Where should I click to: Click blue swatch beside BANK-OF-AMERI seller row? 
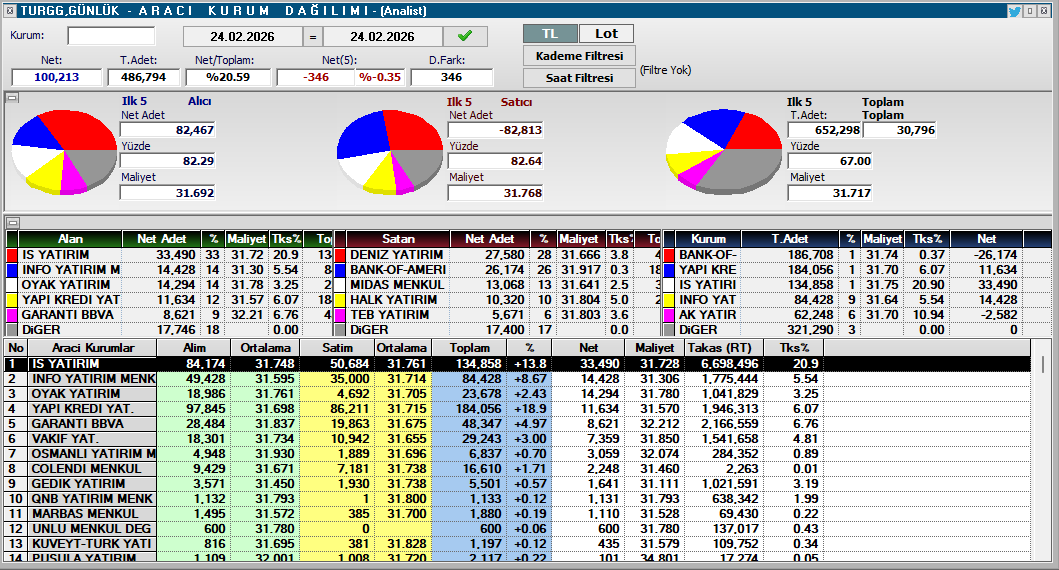point(340,270)
